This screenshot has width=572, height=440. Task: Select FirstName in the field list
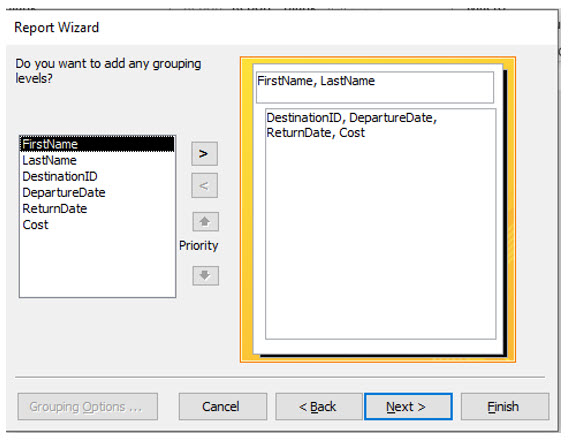point(97,144)
